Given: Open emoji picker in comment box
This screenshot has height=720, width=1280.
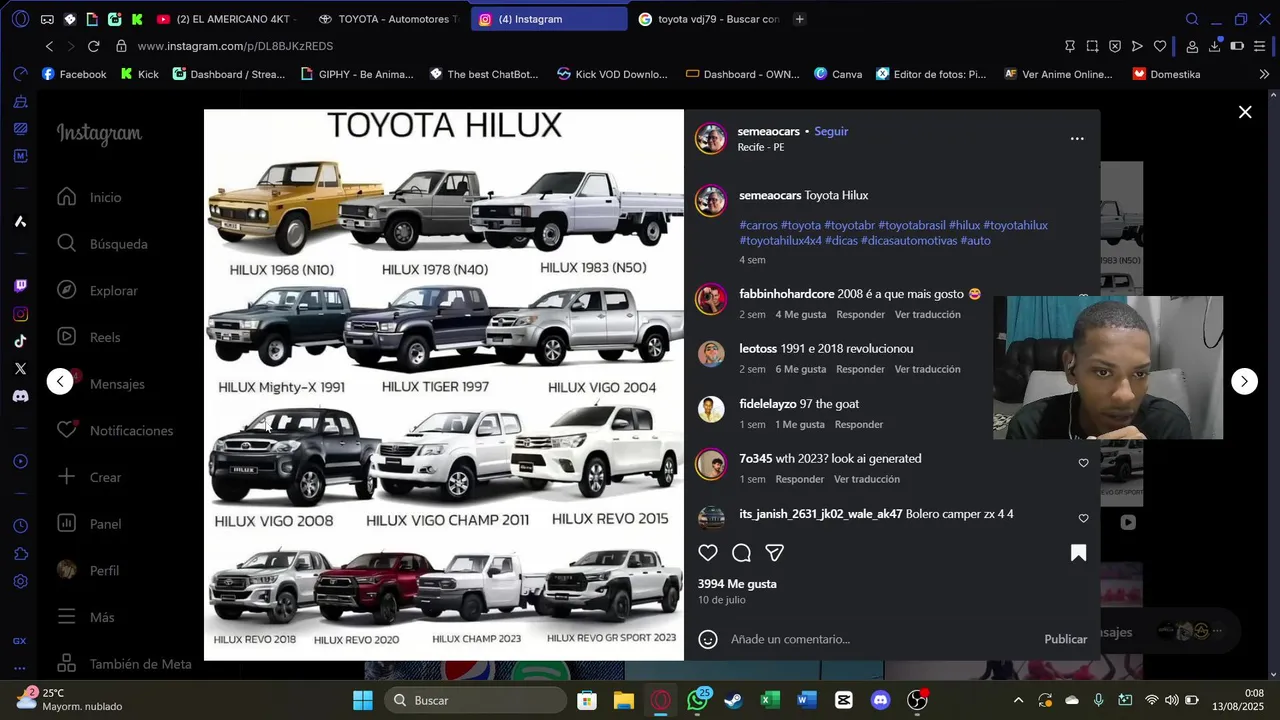Looking at the screenshot, I should point(708,639).
